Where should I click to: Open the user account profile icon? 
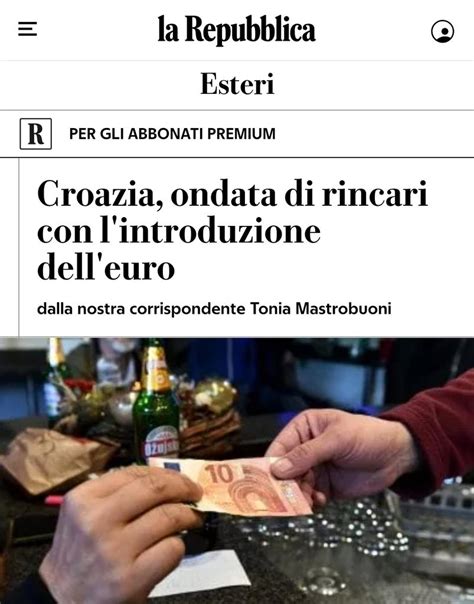tap(442, 31)
